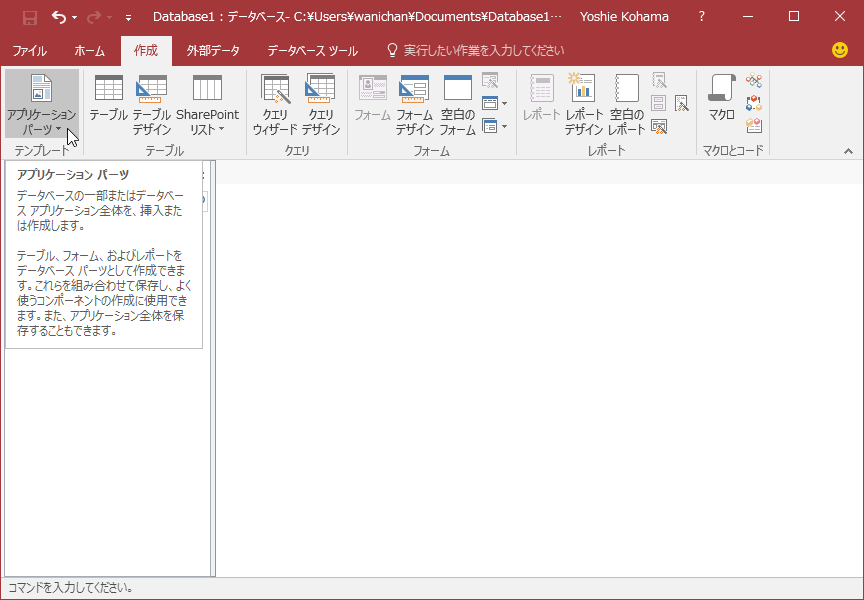Click the grayed レポート (Report) button

coord(541,99)
